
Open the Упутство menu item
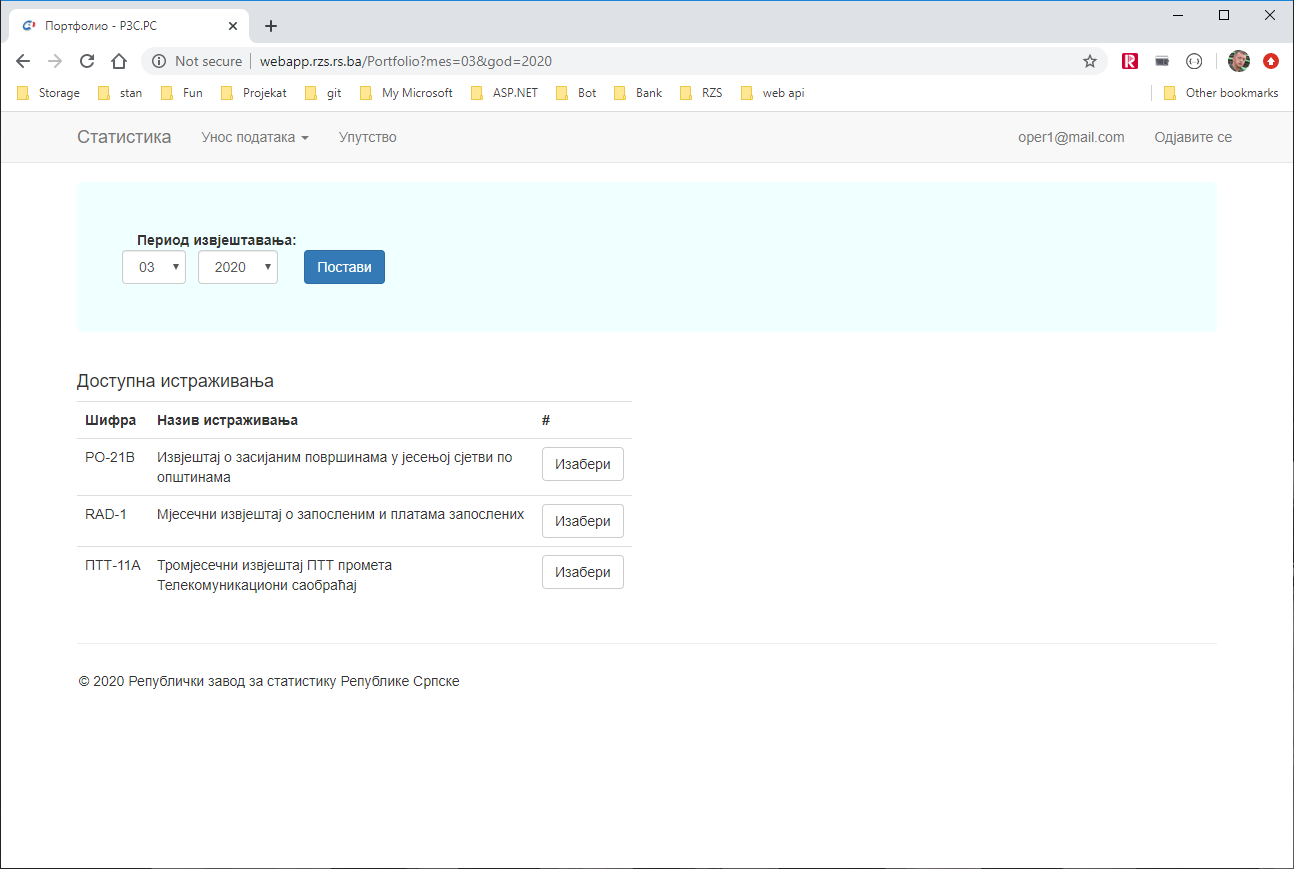pos(367,137)
